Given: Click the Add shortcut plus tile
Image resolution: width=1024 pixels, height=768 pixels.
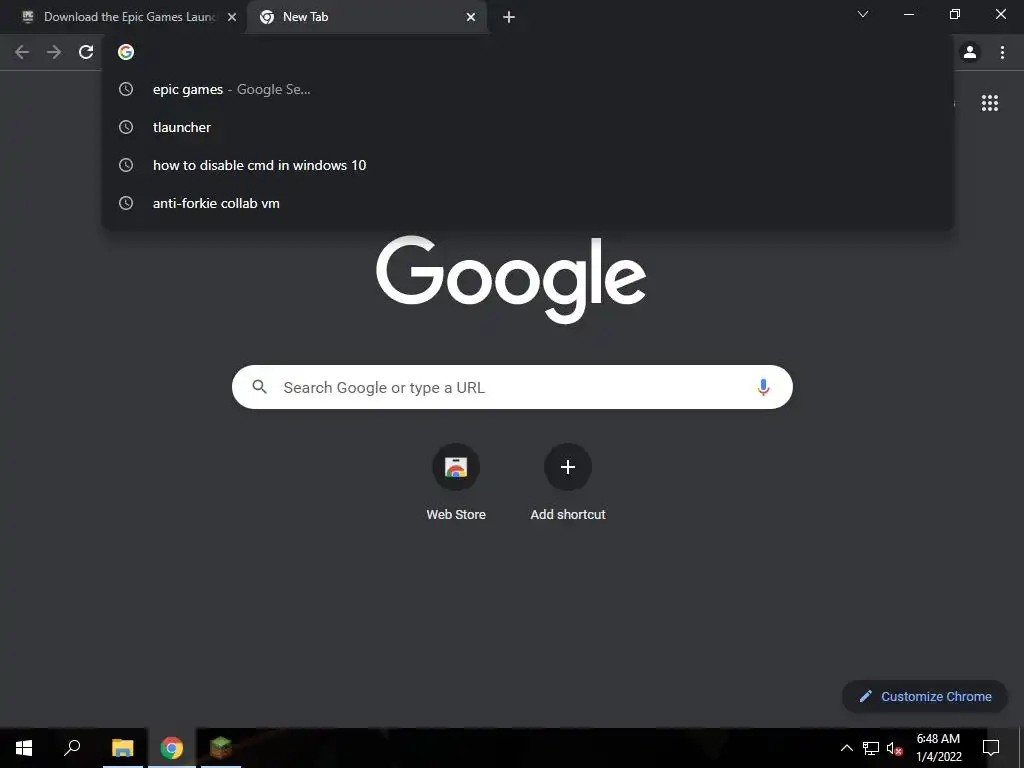Looking at the screenshot, I should pyautogui.click(x=568, y=467).
